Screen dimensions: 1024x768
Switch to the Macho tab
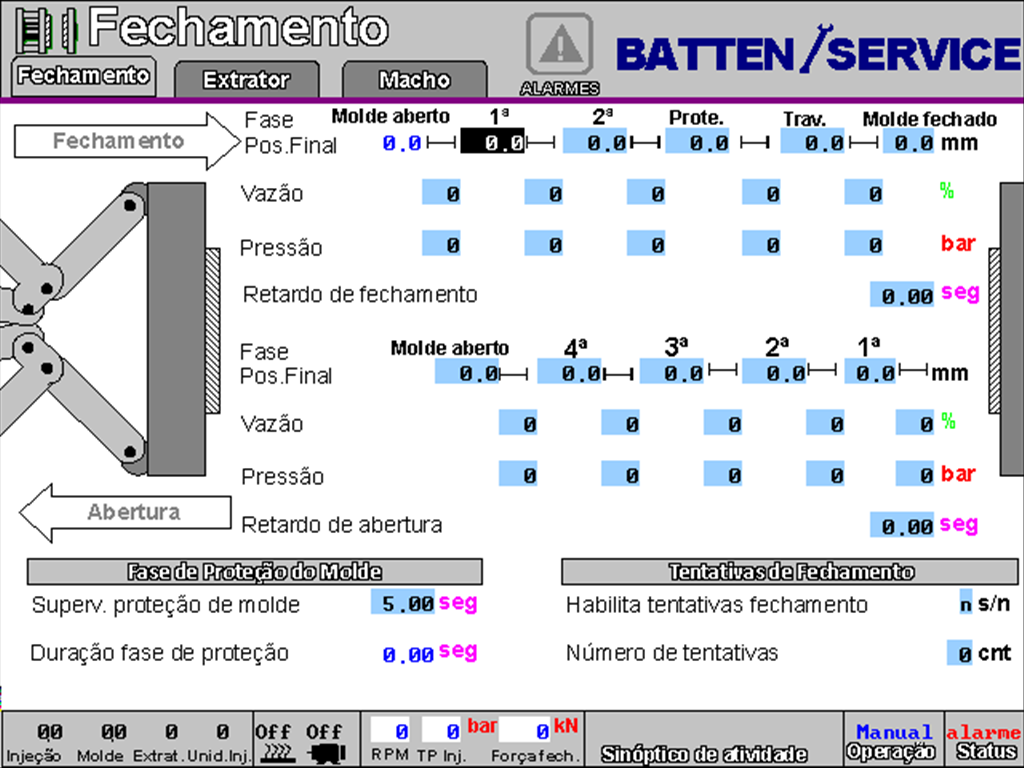[414, 80]
